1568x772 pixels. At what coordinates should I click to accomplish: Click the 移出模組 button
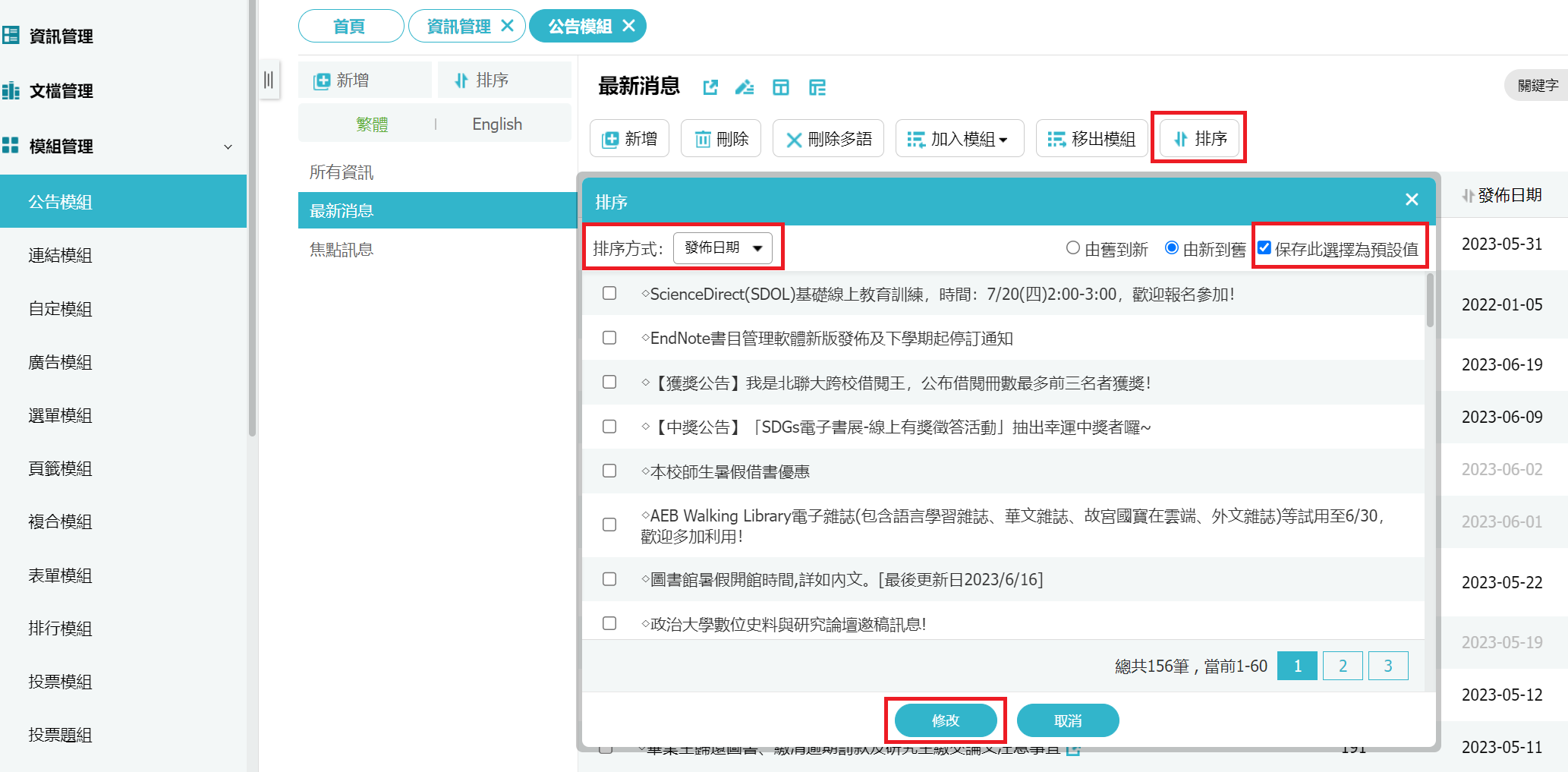coord(1091,138)
